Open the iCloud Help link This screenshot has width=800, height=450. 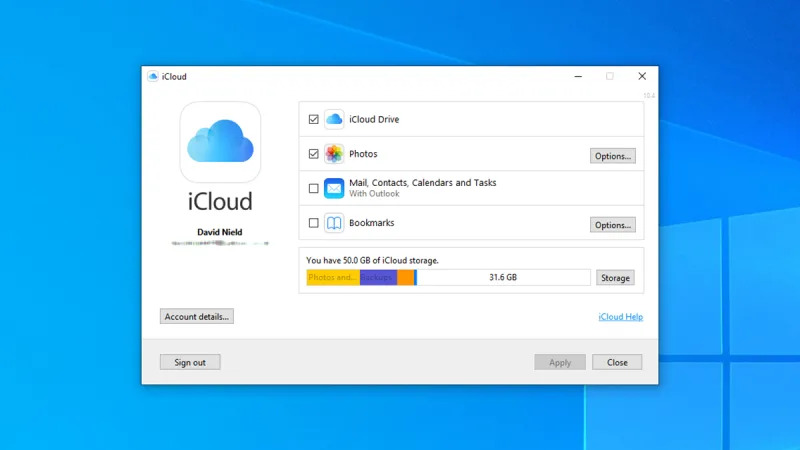(x=620, y=317)
